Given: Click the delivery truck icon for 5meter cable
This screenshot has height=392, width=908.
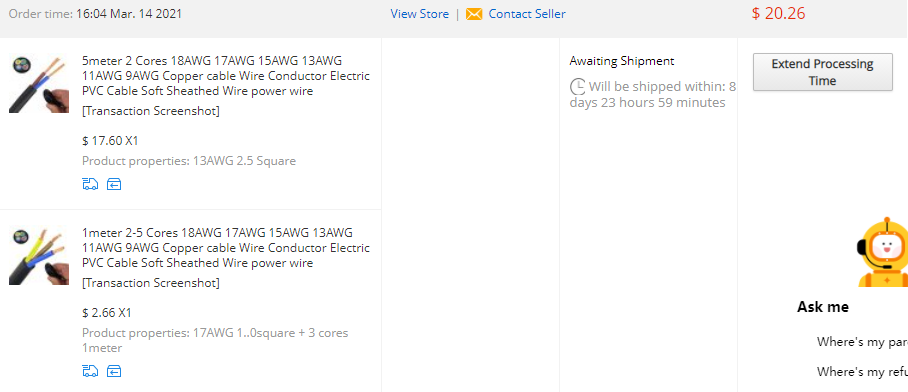Looking at the screenshot, I should [90, 185].
